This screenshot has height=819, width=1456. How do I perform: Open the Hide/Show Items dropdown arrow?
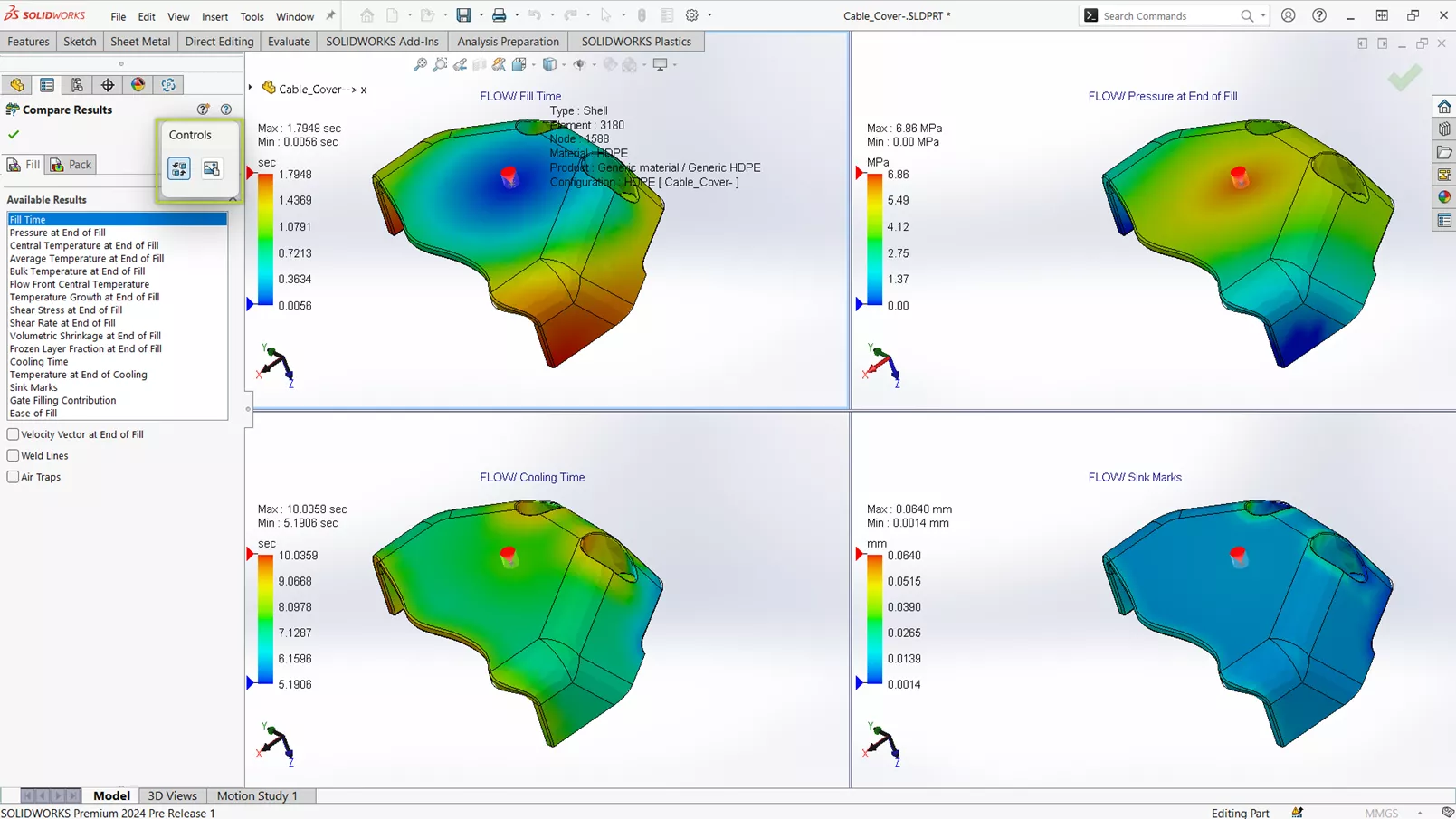click(594, 64)
